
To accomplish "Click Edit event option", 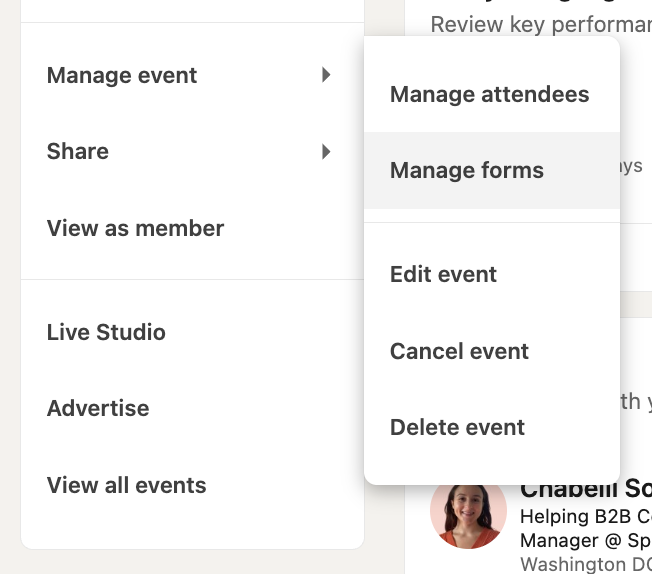I will pos(492,275).
